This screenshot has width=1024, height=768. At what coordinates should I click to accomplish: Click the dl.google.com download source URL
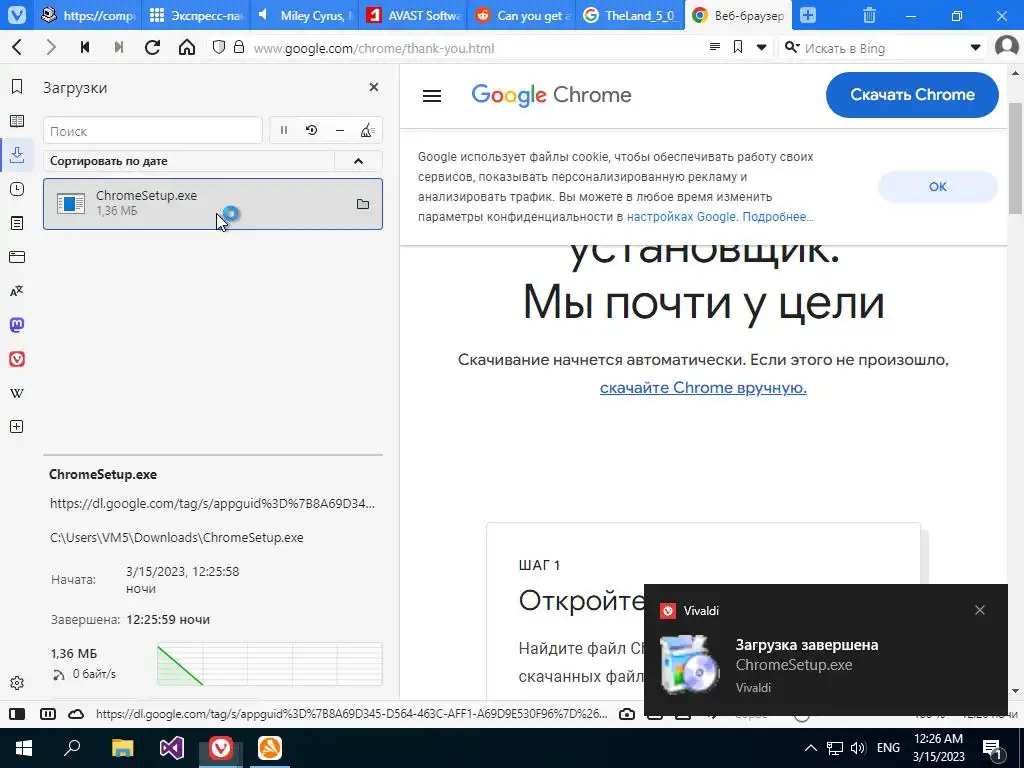[212, 504]
